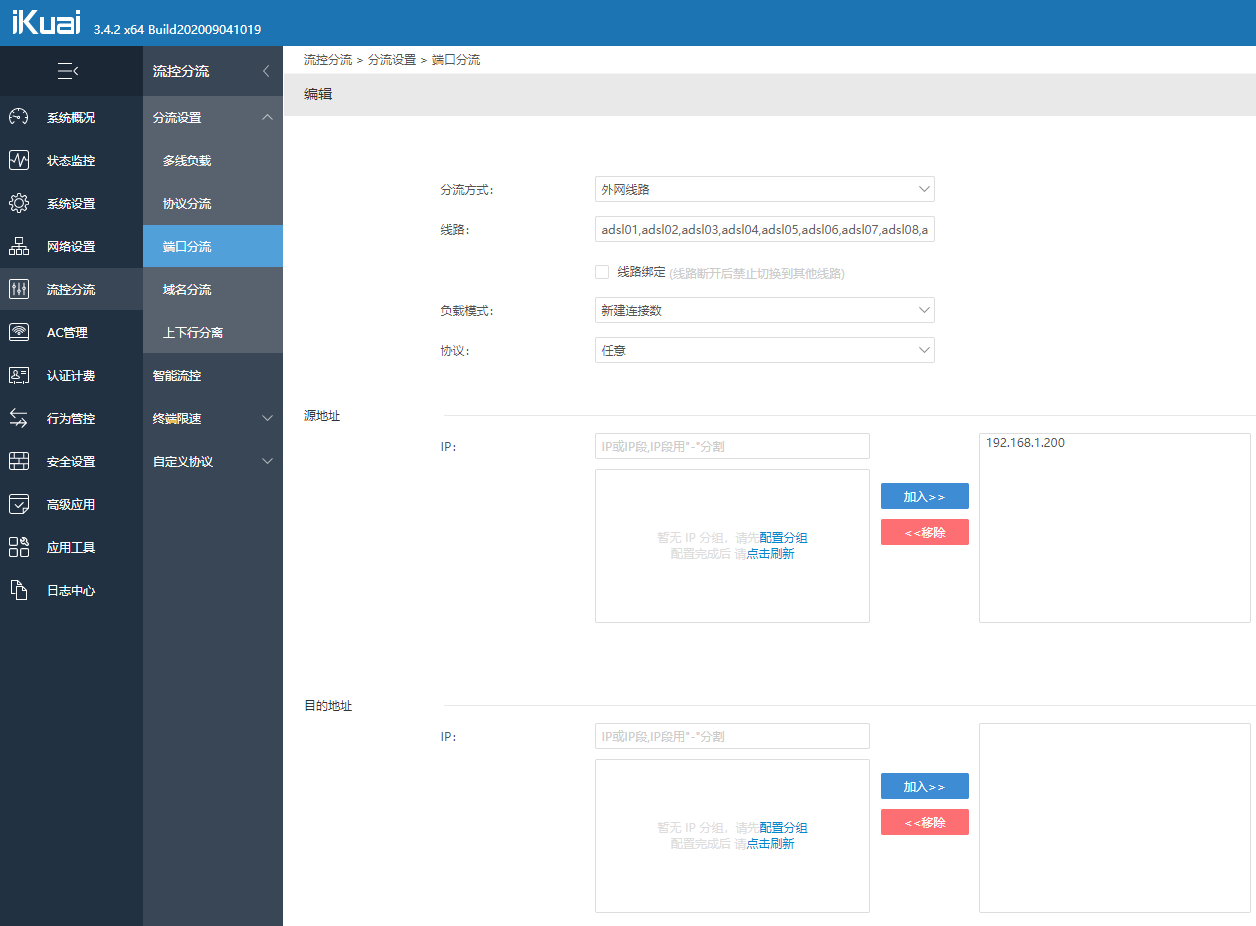
Task: Click 配置分组 link in 目的地址 section
Action: point(783,828)
